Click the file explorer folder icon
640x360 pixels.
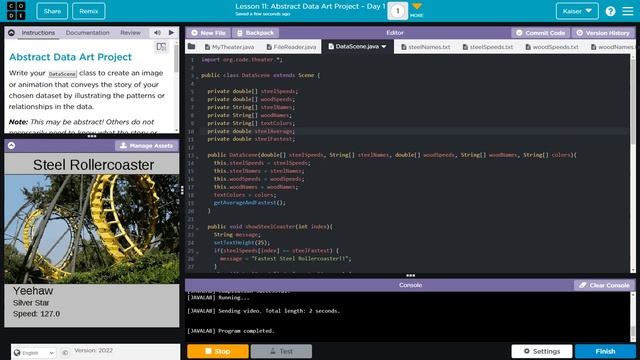click(191, 47)
